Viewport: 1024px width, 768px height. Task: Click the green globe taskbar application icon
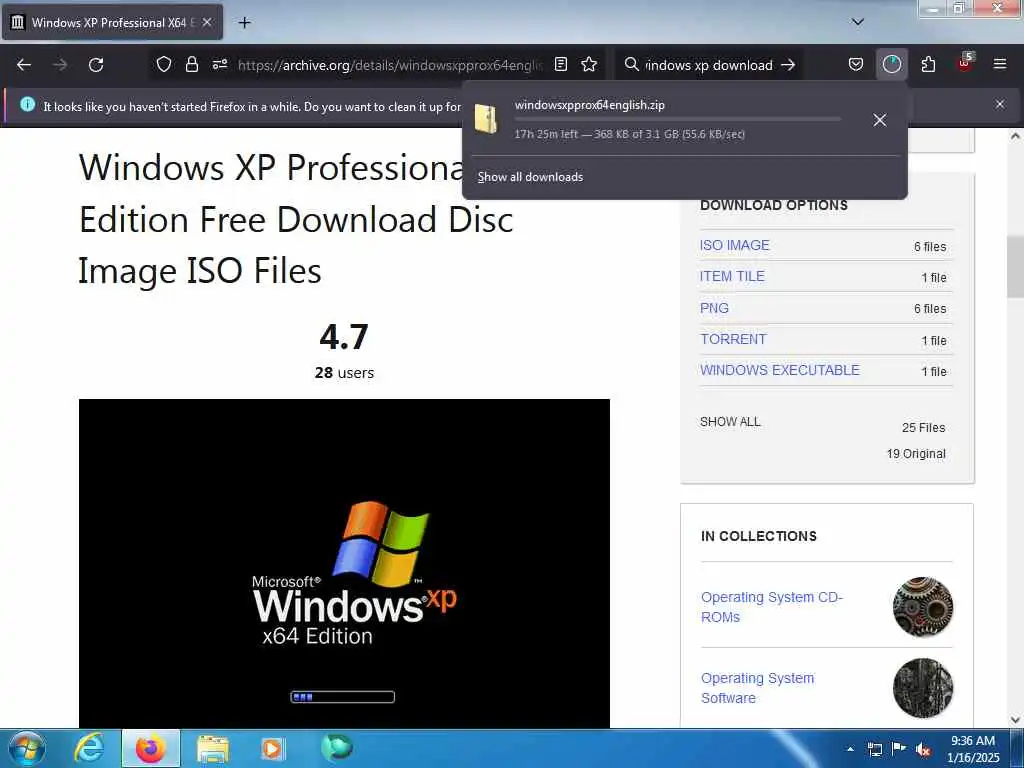click(x=336, y=748)
